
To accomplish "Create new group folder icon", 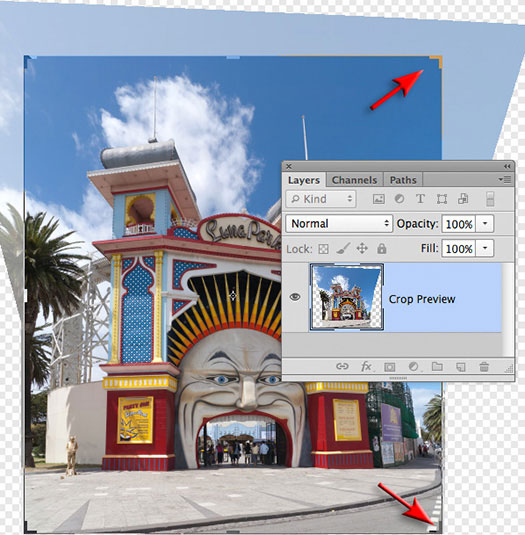I will pos(437,366).
